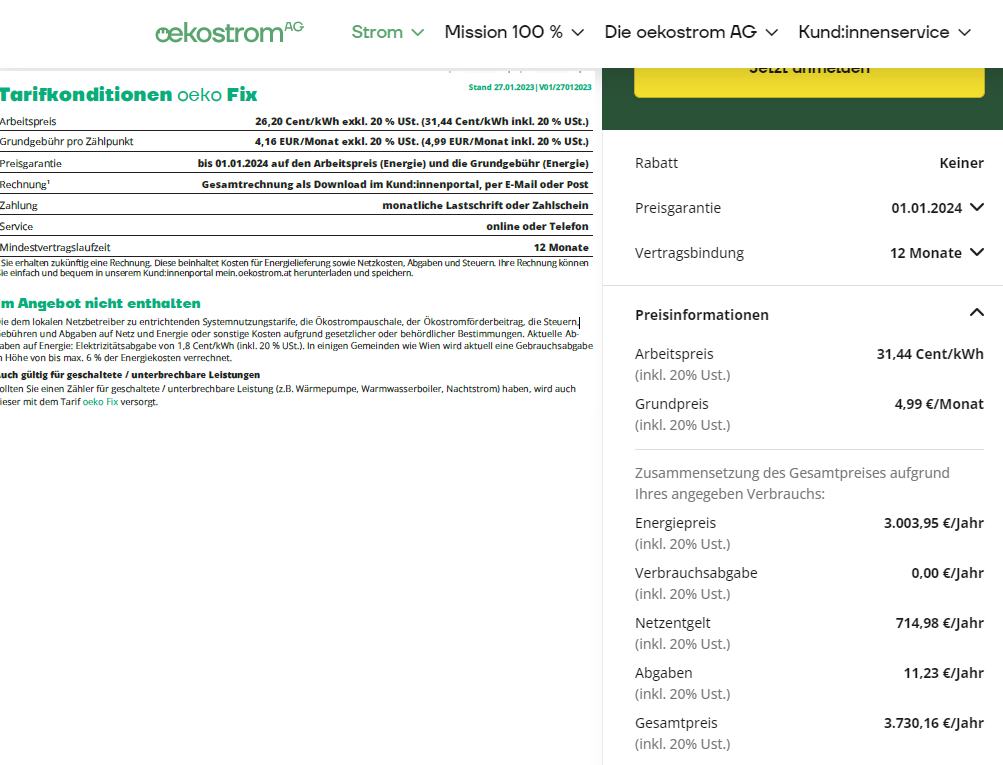This screenshot has height=765, width=1003.
Task: Click the 11,23 €/Jahr Abgaben value
Action: point(944,673)
